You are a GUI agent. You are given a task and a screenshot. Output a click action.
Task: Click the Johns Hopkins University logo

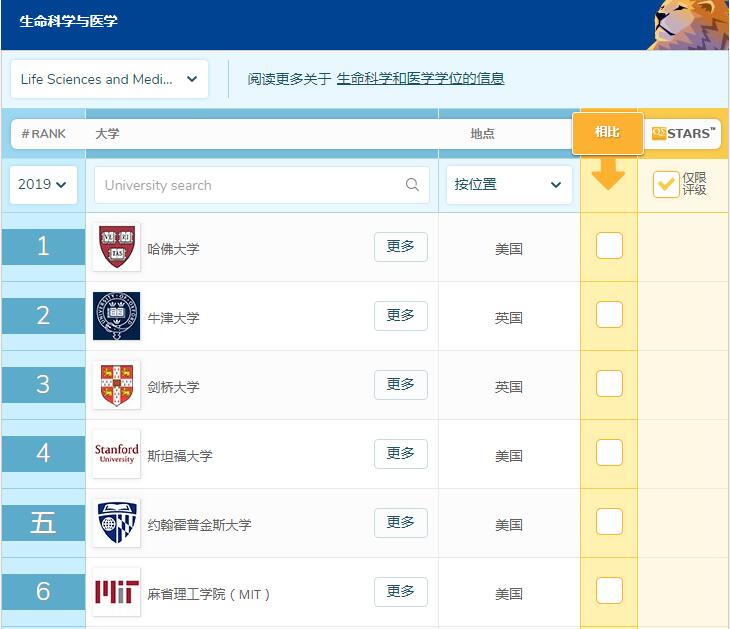[x=116, y=523]
